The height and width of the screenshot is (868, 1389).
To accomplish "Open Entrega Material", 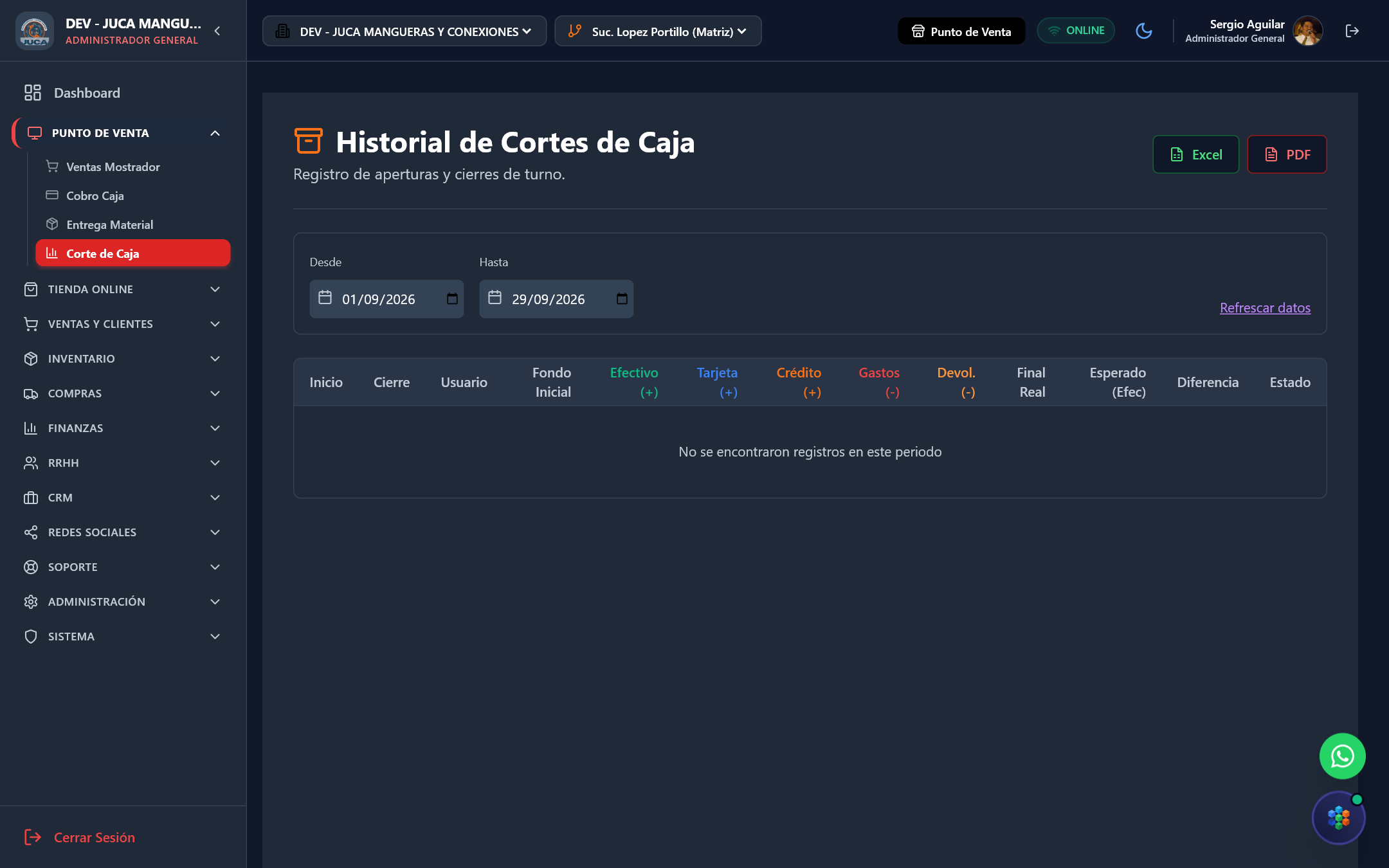I will pos(132,224).
